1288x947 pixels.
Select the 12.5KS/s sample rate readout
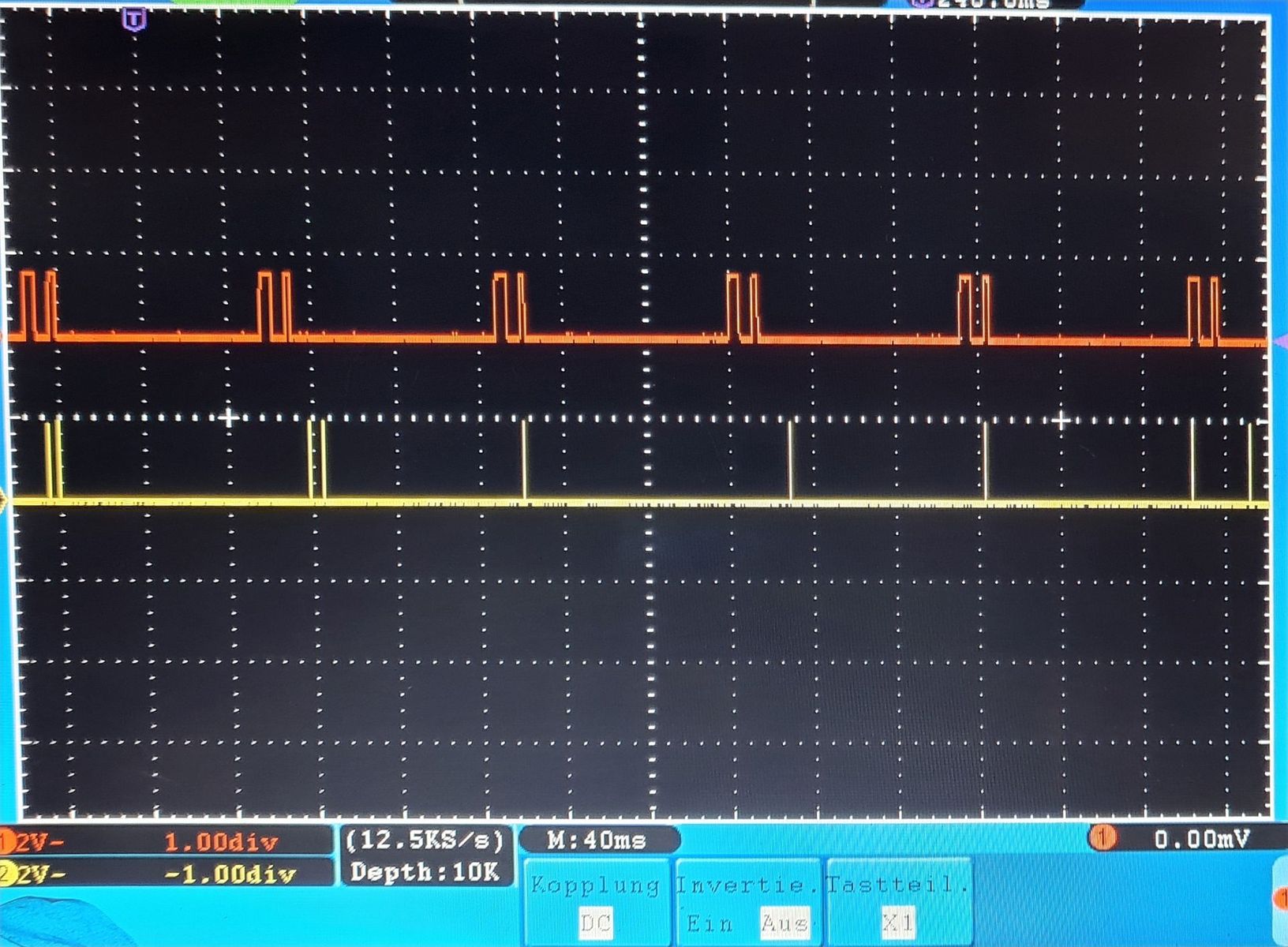tap(425, 840)
